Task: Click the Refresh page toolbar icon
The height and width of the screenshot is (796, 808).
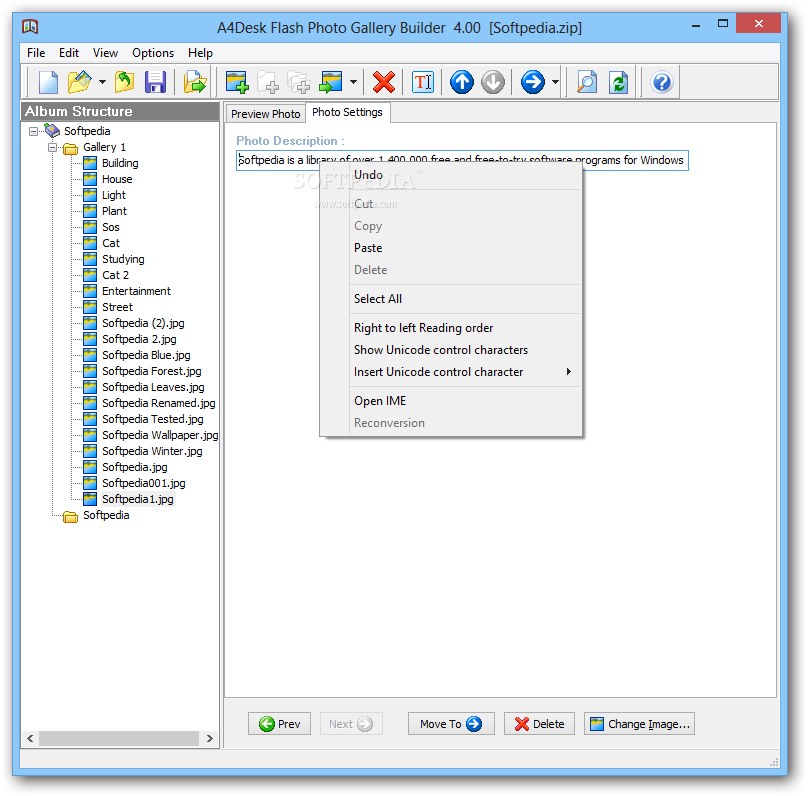Action: (x=618, y=82)
